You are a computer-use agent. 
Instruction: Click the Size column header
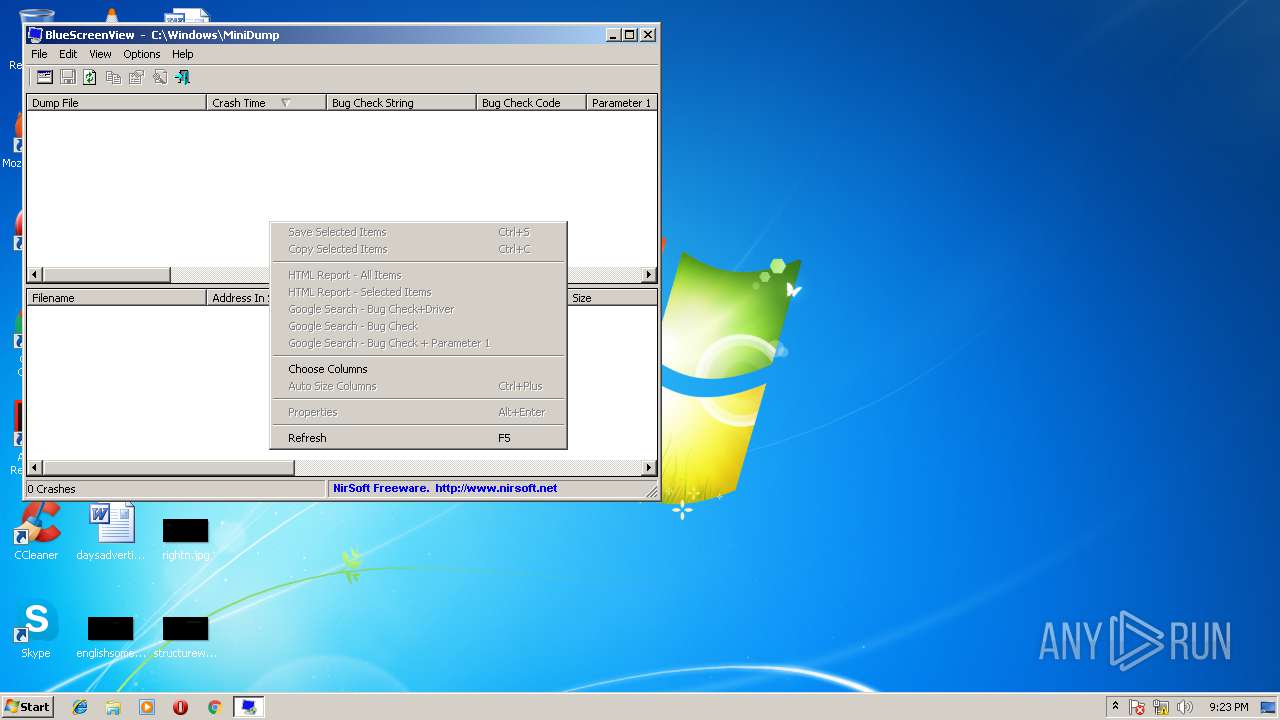pyautogui.click(x=612, y=298)
